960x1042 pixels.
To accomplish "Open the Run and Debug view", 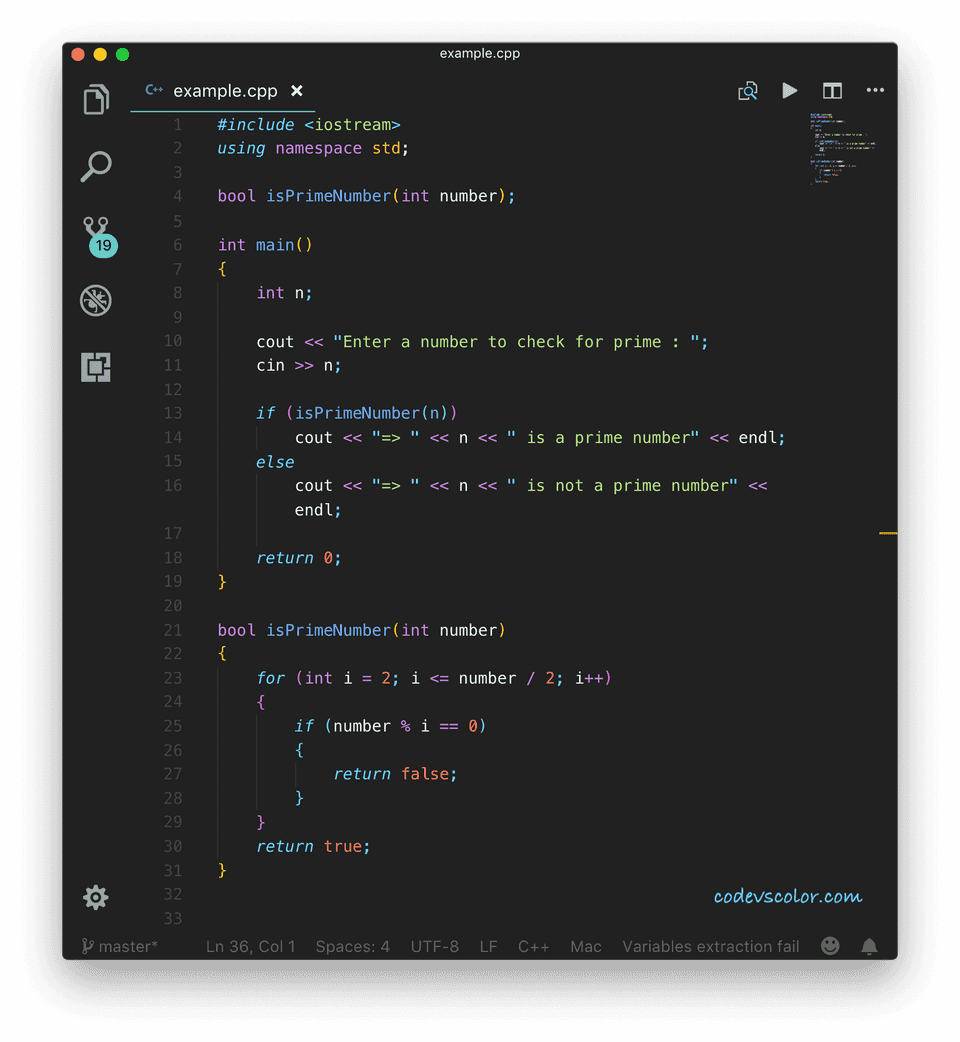I will pyautogui.click(x=95, y=300).
